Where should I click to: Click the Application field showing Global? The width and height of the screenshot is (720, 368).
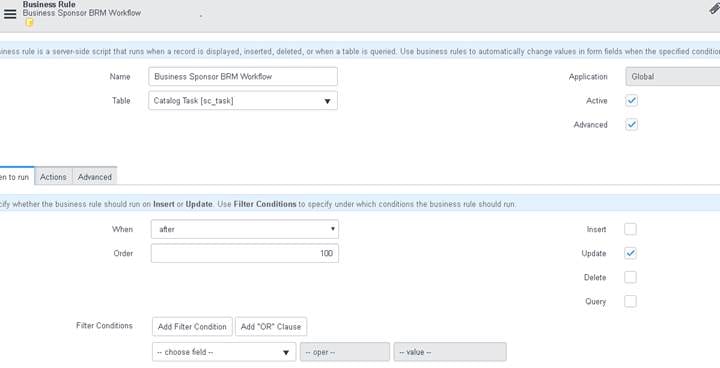[x=673, y=77]
